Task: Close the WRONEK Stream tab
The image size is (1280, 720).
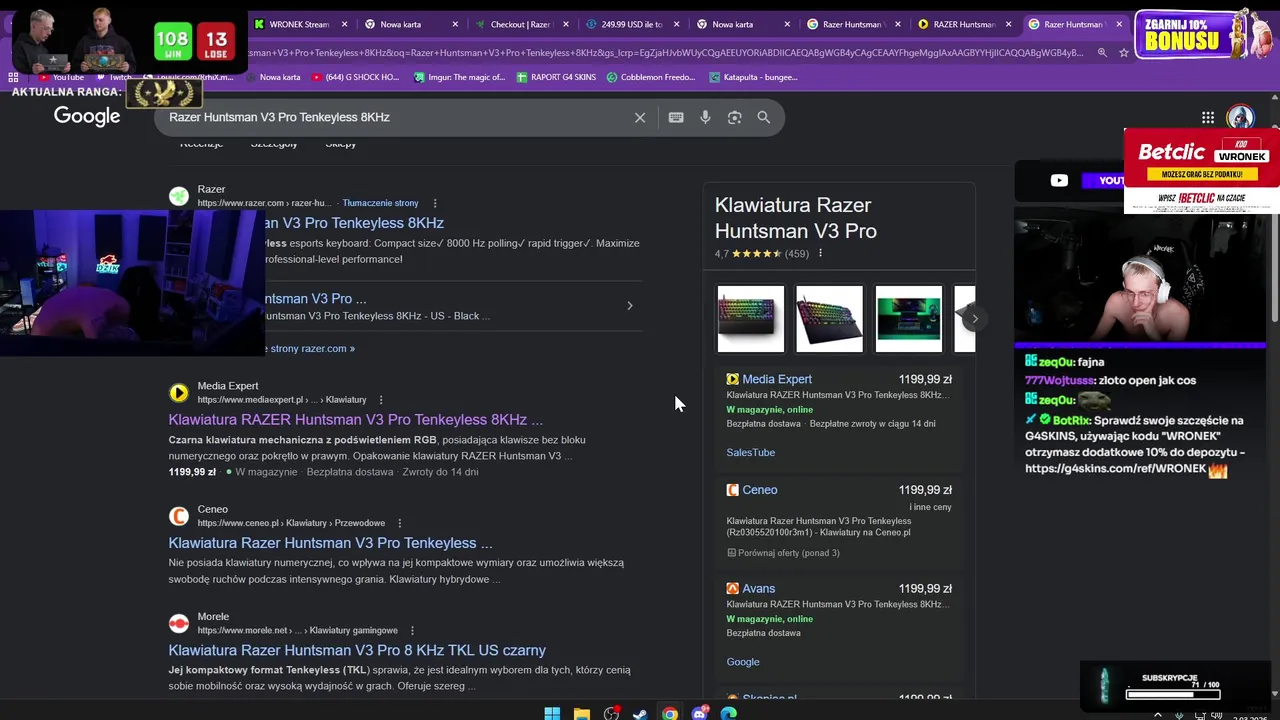Action: coord(345,24)
